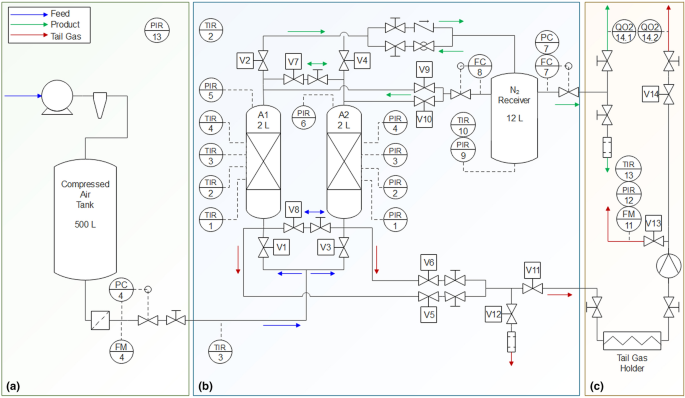Select the vacuum pump symbol below valve V13
Screen dimensions: 685x398
(669, 265)
